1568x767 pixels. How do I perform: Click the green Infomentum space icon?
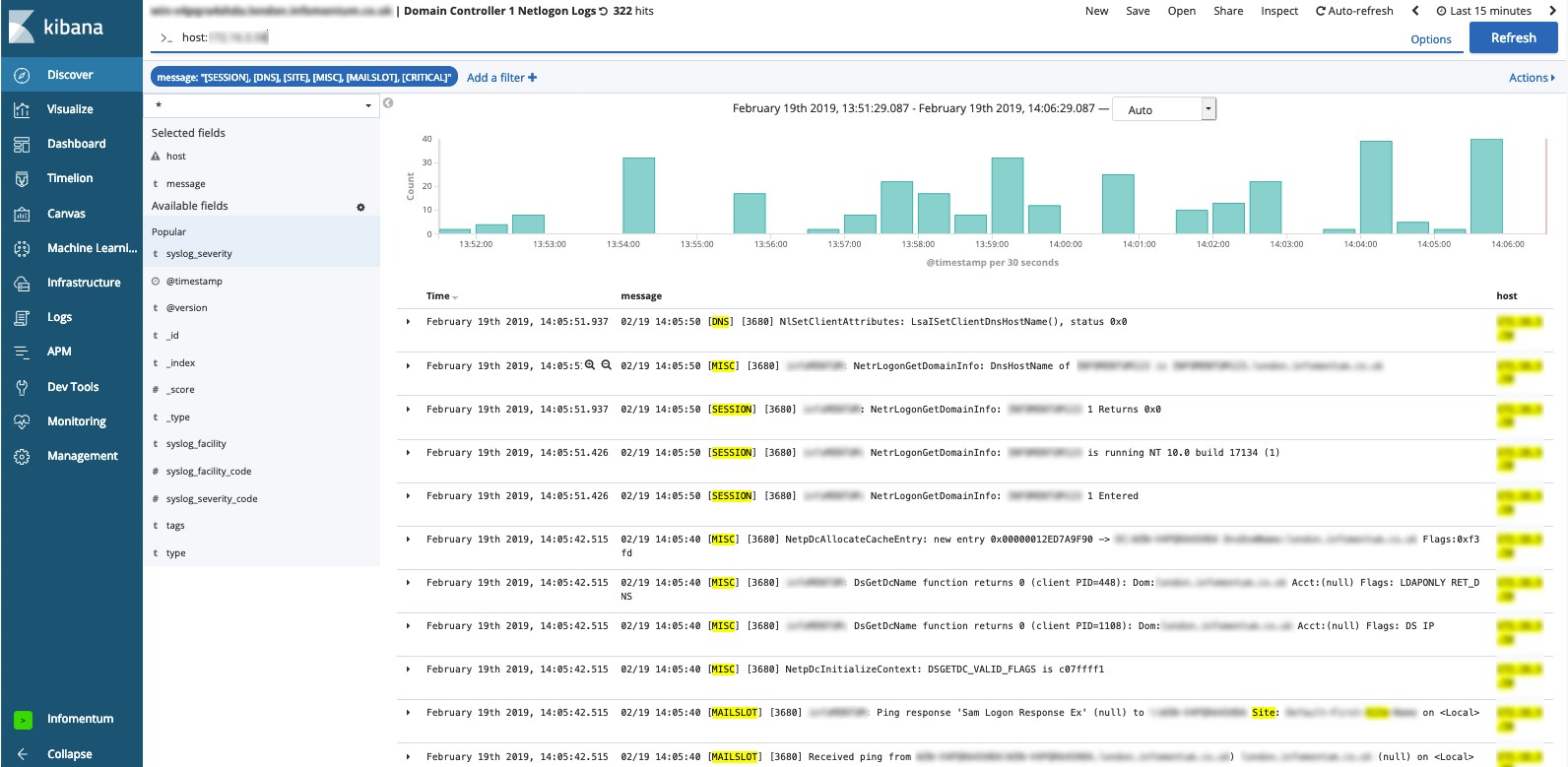(23, 720)
